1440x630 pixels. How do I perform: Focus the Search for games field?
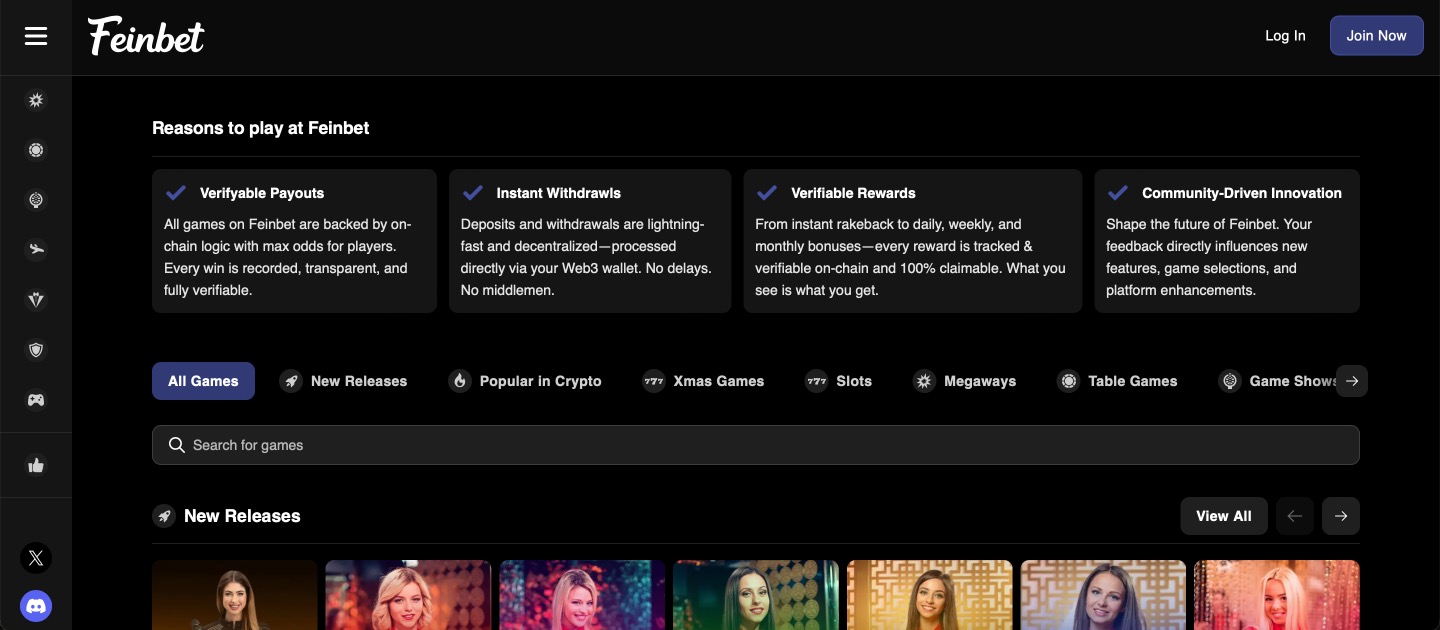(x=755, y=445)
